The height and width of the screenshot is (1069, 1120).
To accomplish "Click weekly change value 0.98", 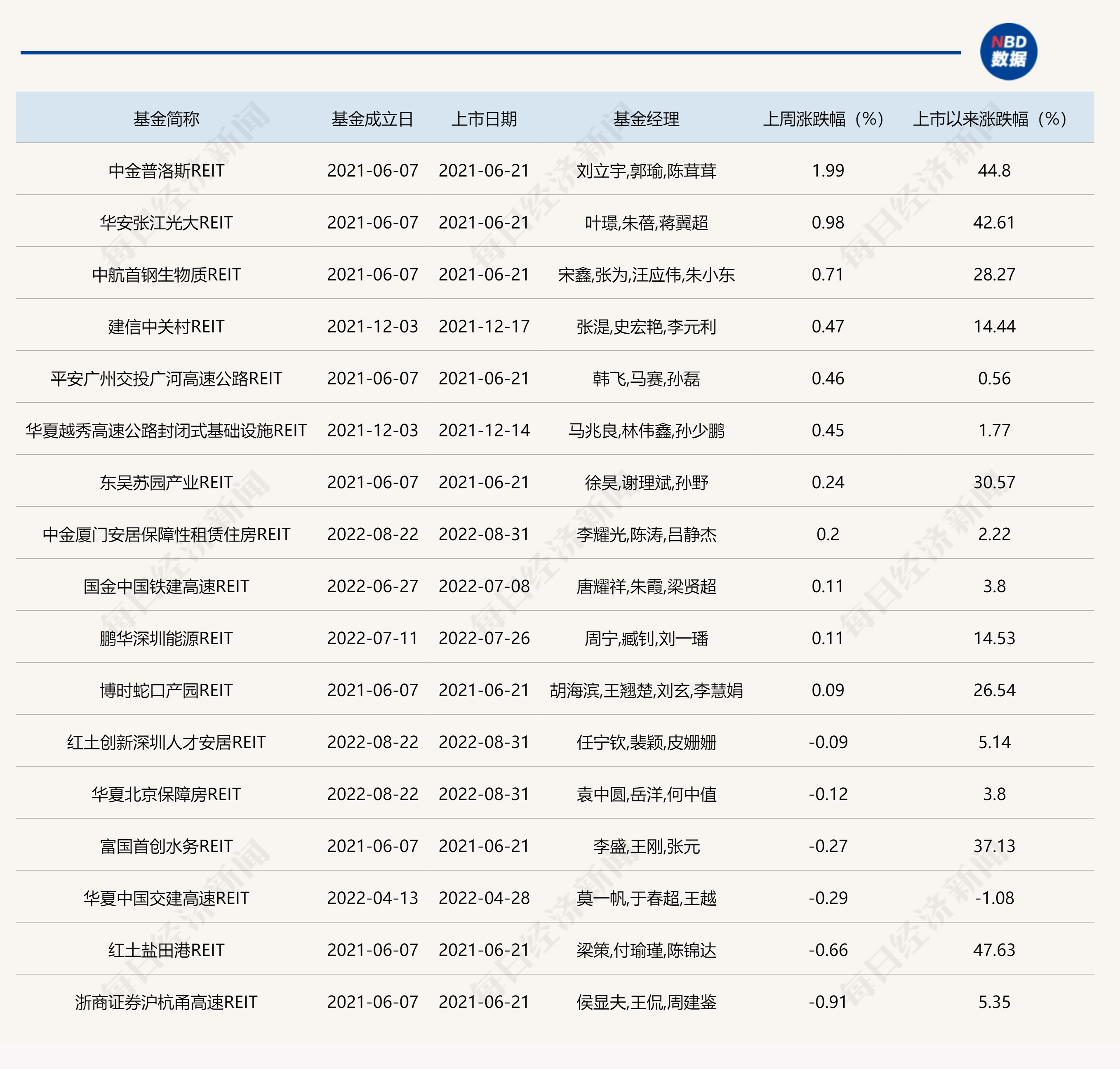I will click(828, 222).
